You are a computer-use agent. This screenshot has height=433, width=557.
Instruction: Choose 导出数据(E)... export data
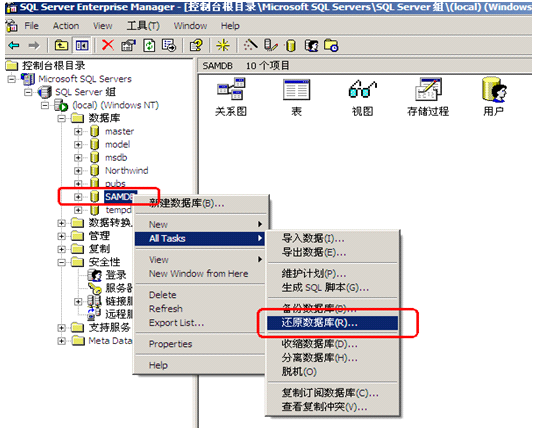pos(332,253)
